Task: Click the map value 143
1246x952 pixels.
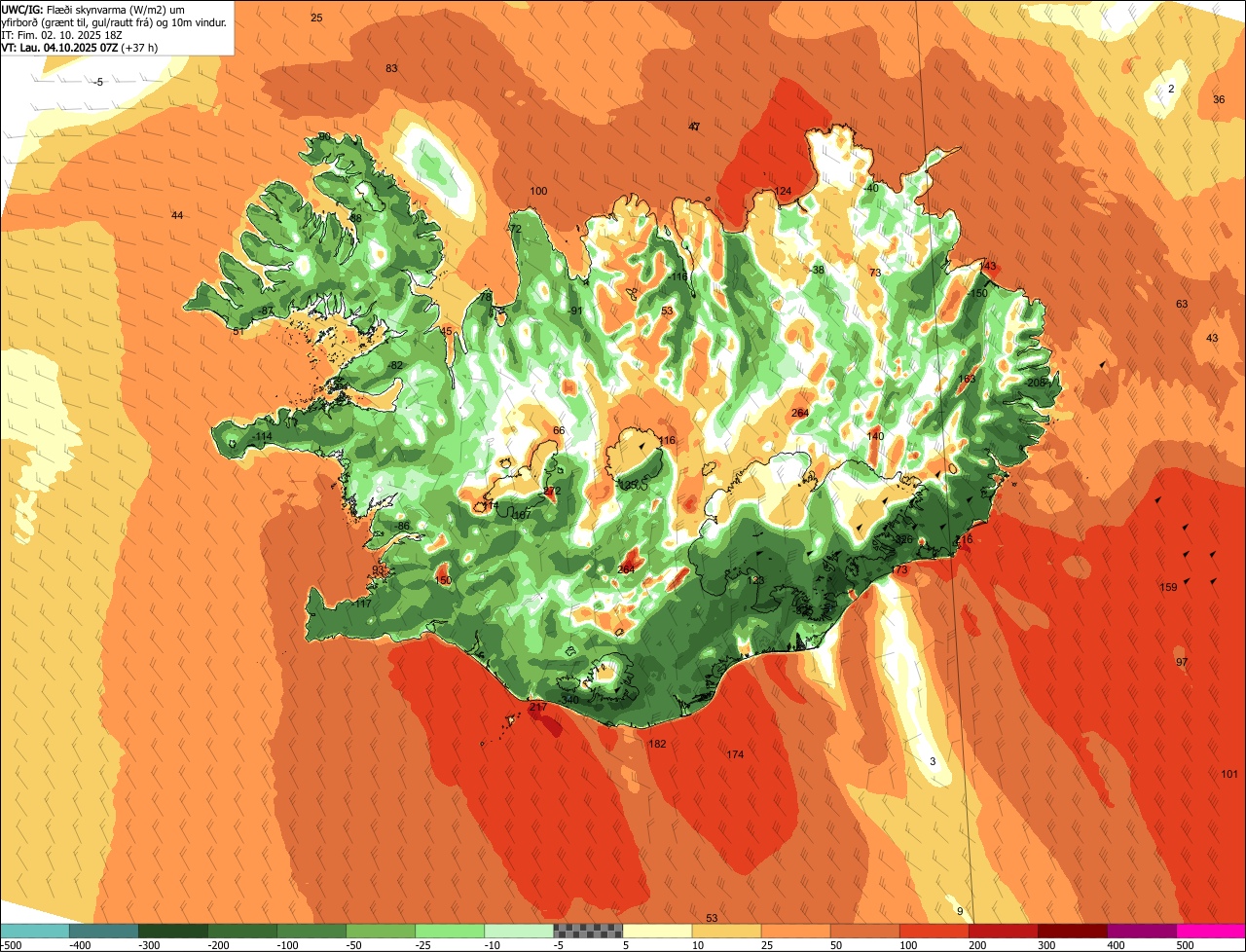Action: click(x=988, y=266)
